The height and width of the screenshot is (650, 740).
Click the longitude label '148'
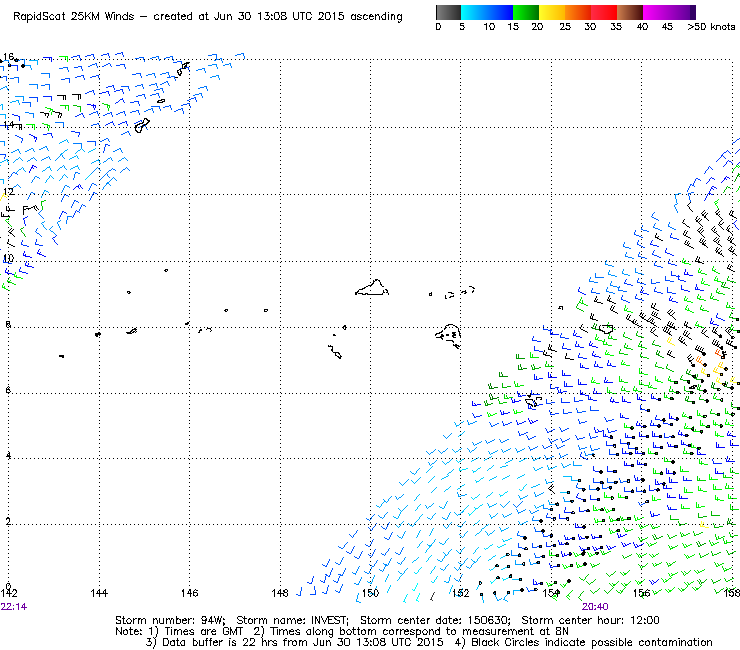pos(280,593)
